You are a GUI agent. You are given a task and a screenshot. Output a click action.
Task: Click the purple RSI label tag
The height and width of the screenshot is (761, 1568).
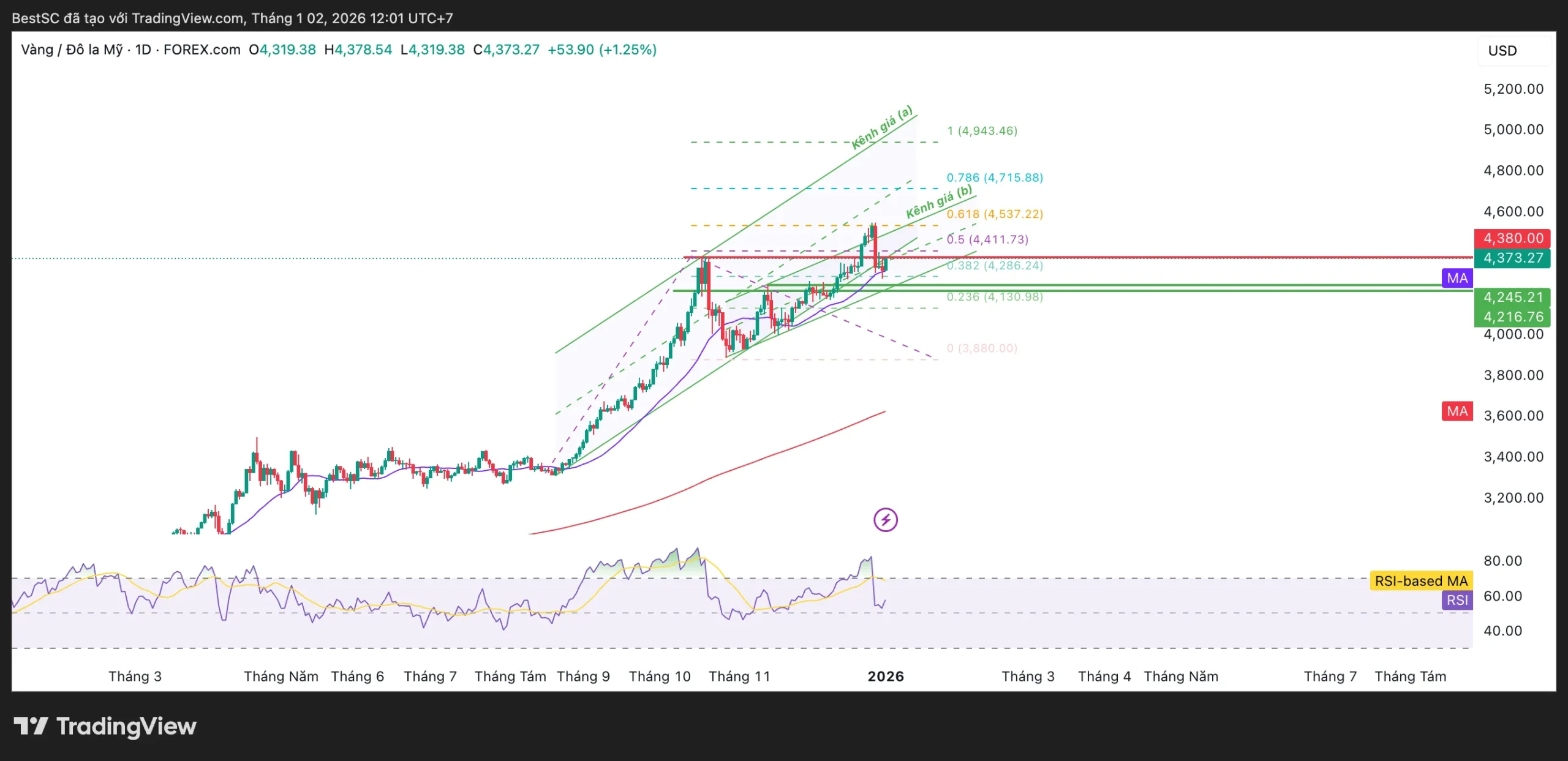[x=1457, y=600]
